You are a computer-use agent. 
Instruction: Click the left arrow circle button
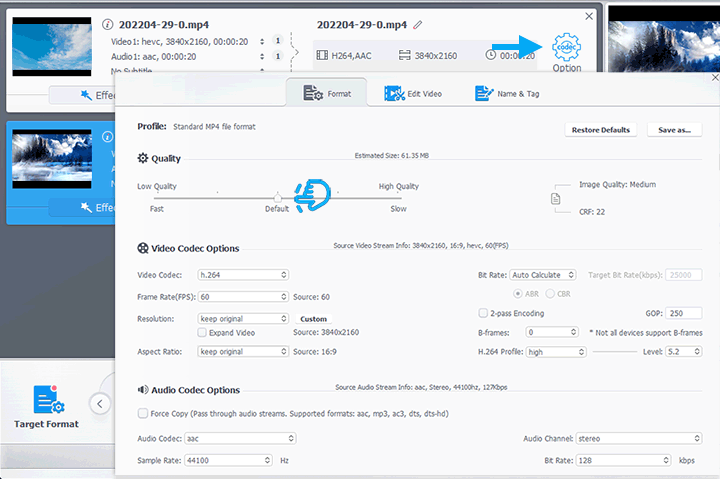point(100,404)
